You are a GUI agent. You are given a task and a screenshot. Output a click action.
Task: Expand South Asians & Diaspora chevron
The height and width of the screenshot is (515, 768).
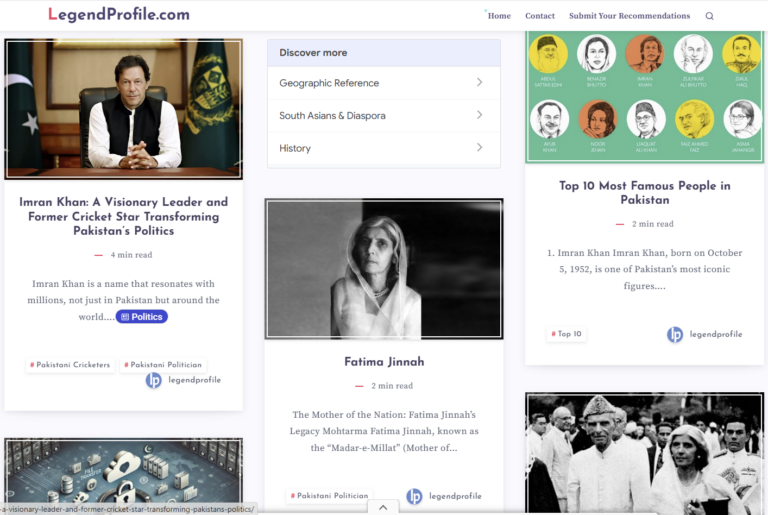pyautogui.click(x=480, y=115)
